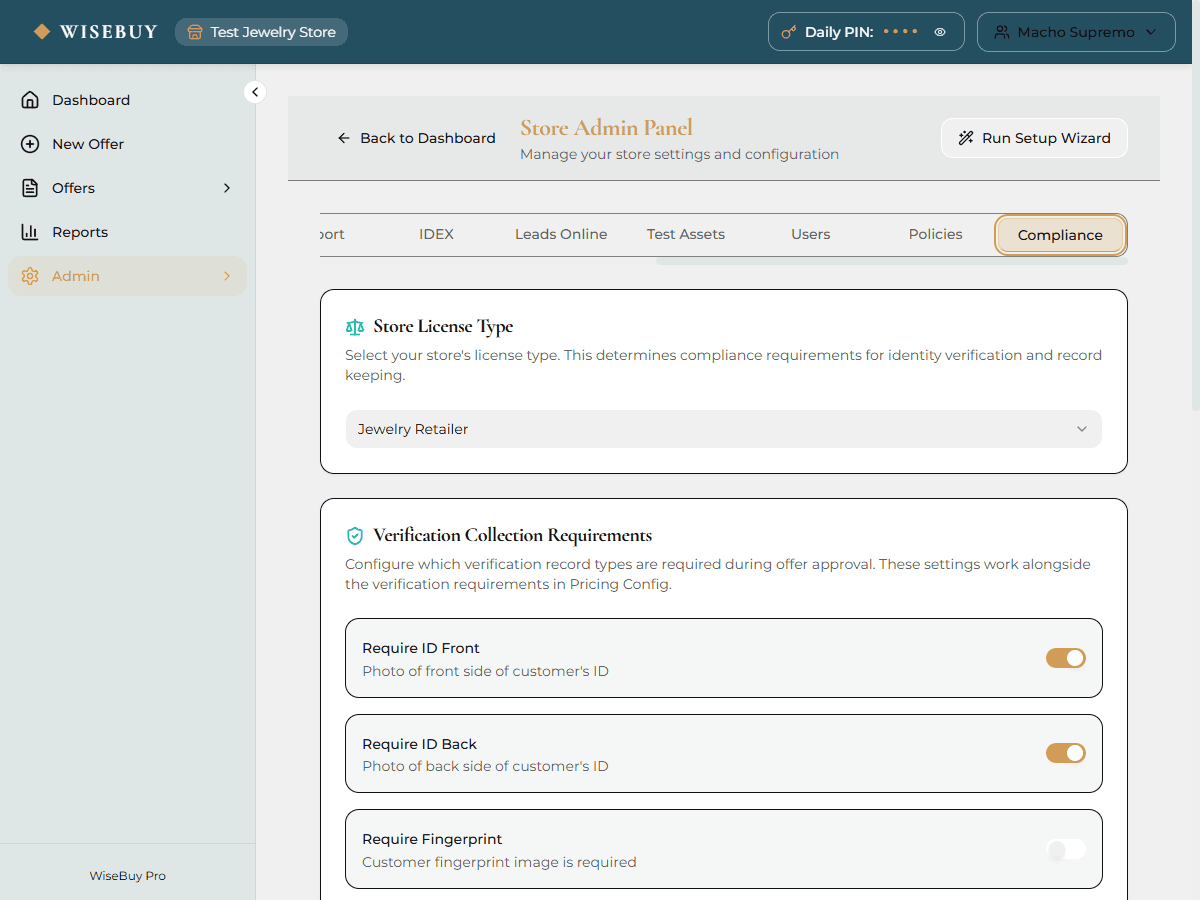Click the Admin gear icon
Image resolution: width=1200 pixels, height=900 pixels.
point(31,275)
